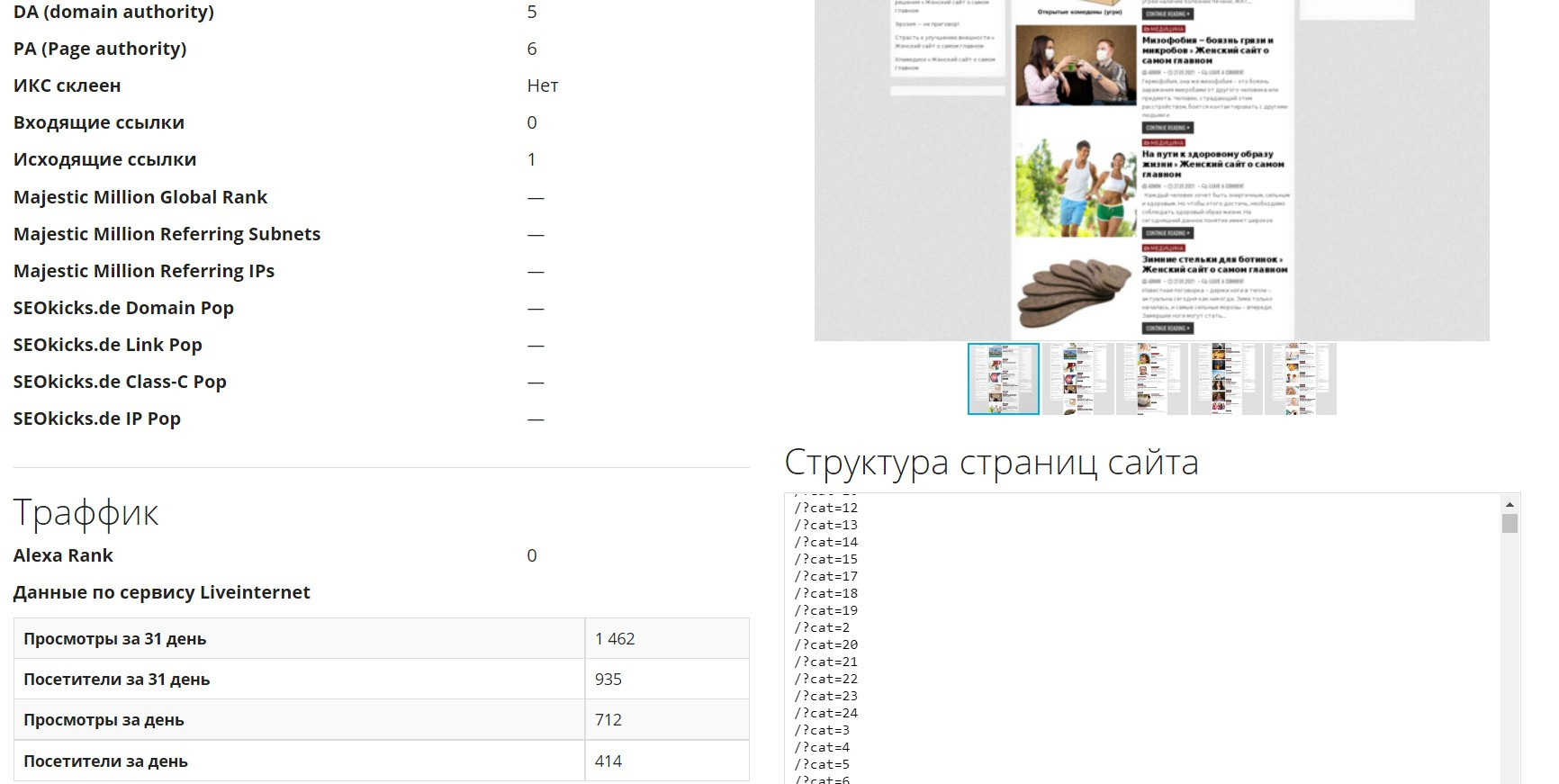Open the fifth screenshot thumbnail
The image size is (1559, 784).
[x=1301, y=379]
